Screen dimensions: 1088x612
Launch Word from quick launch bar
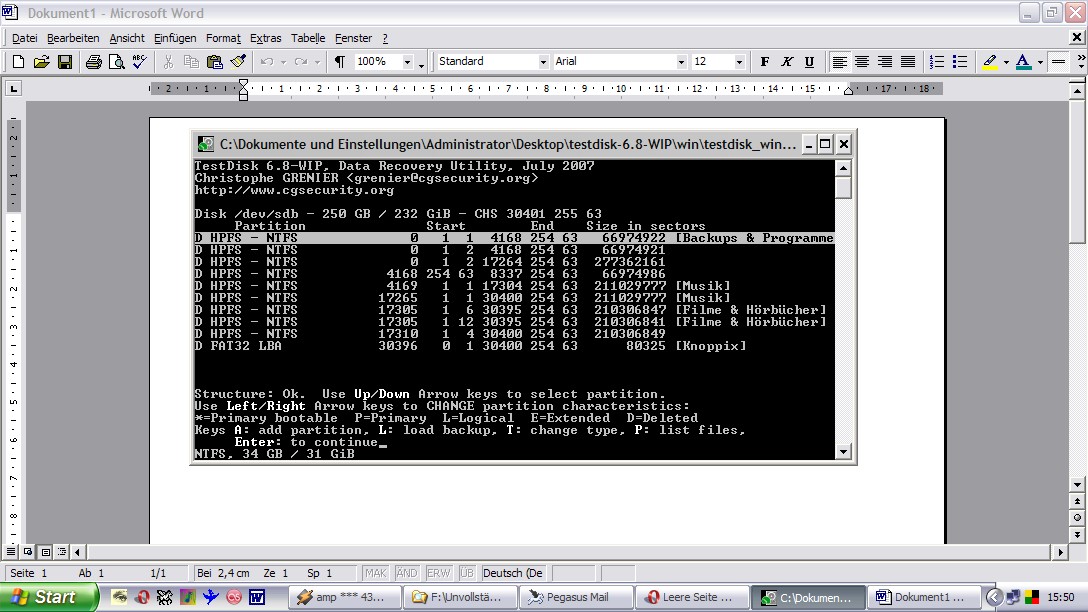click(x=257, y=597)
